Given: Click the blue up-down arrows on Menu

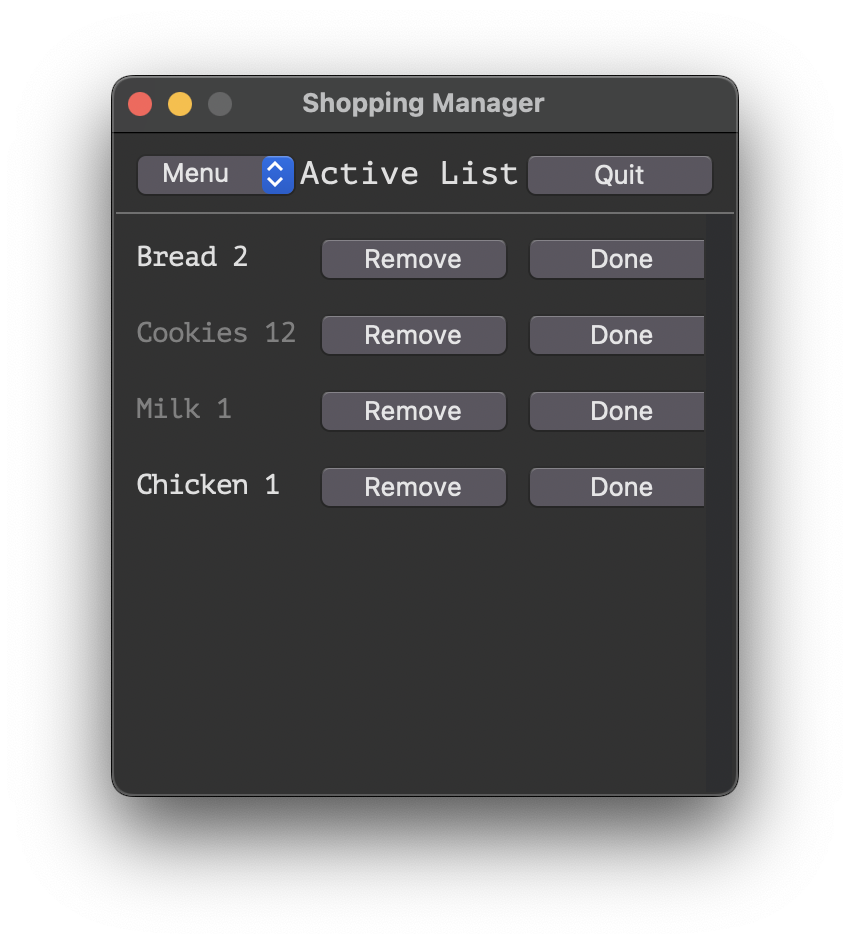Looking at the screenshot, I should (277, 174).
